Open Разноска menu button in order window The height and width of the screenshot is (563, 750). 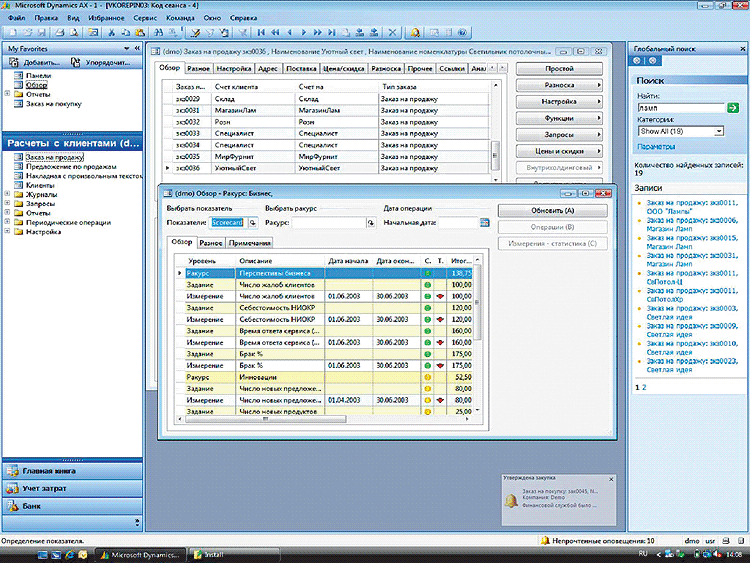pos(559,85)
